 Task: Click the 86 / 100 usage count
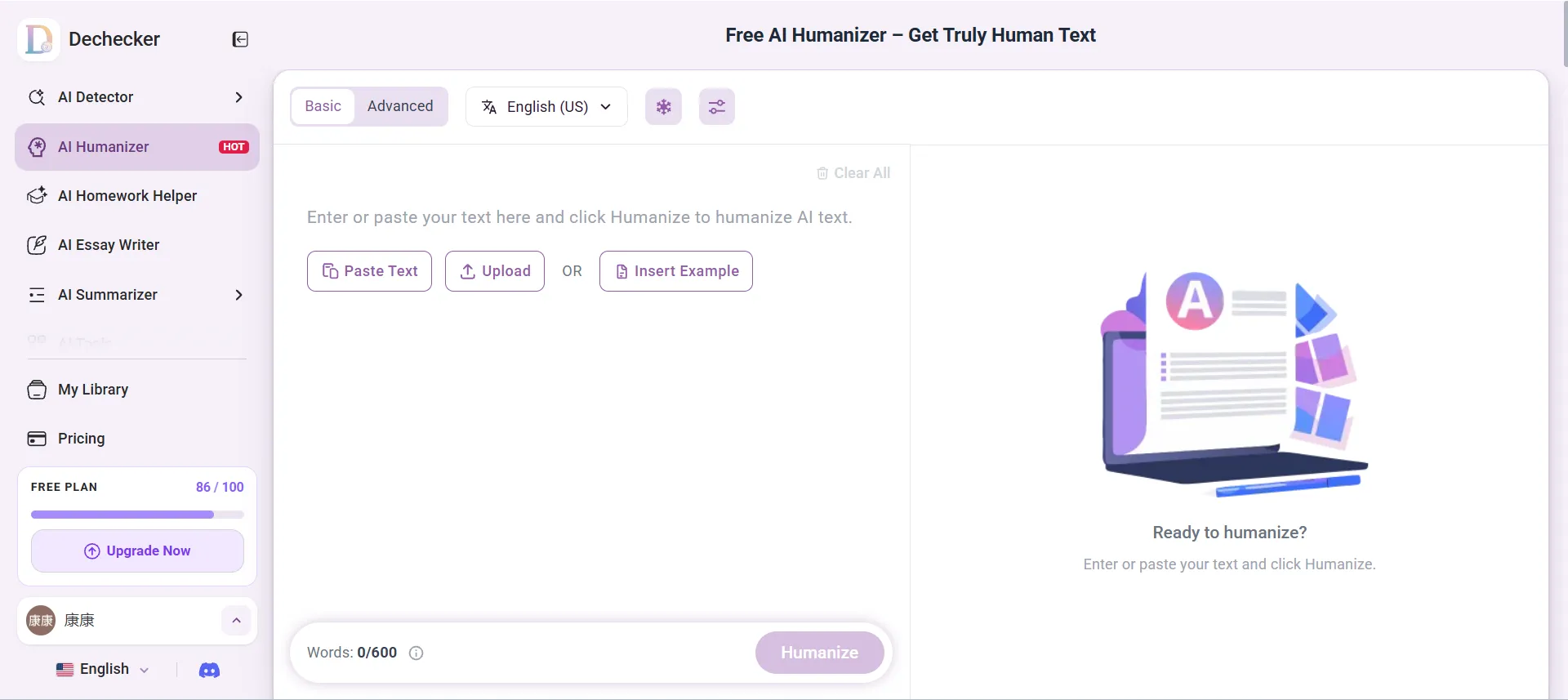[x=220, y=488]
